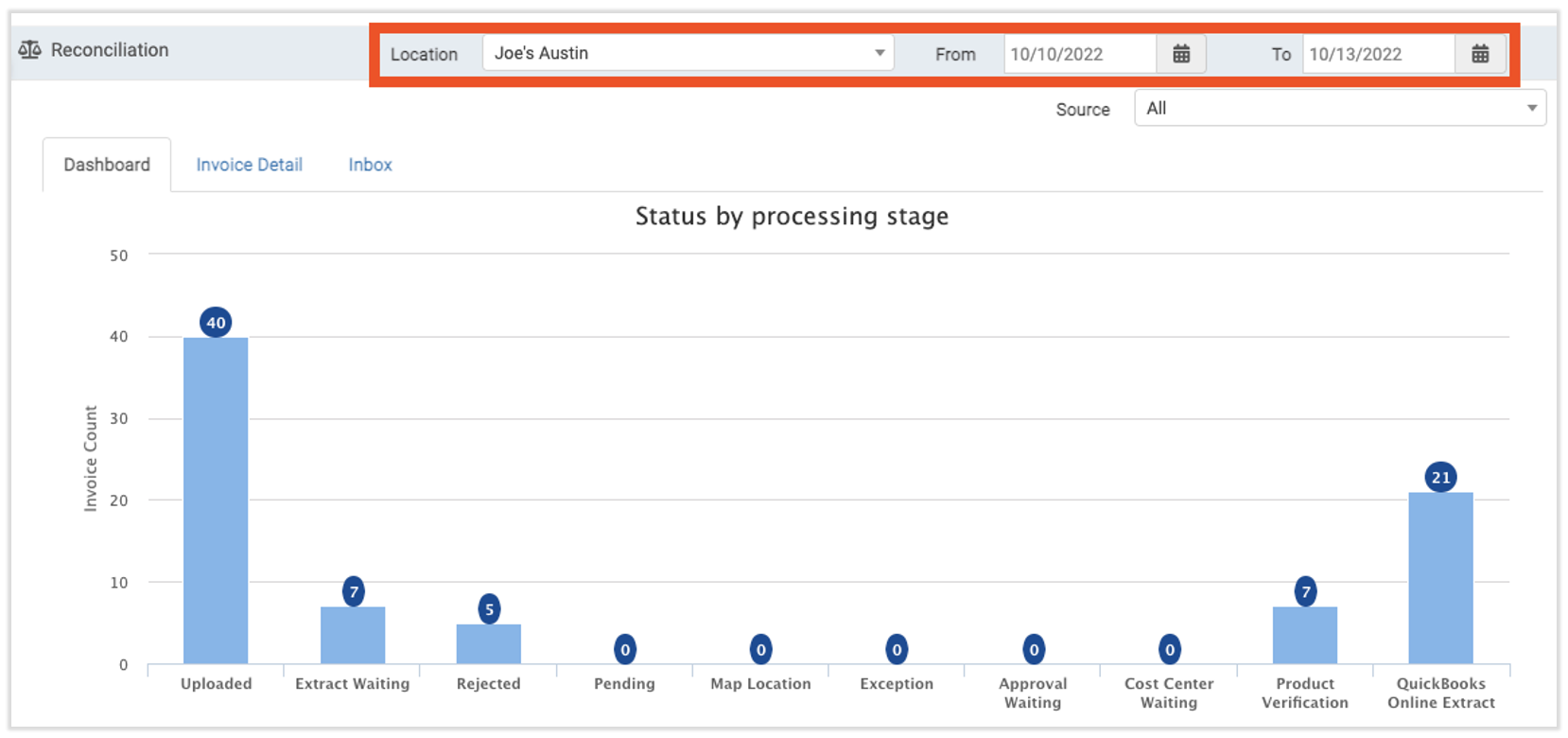Viewport: 1568px width, 738px height.
Task: Open the From date calendar picker
Action: 1181,54
